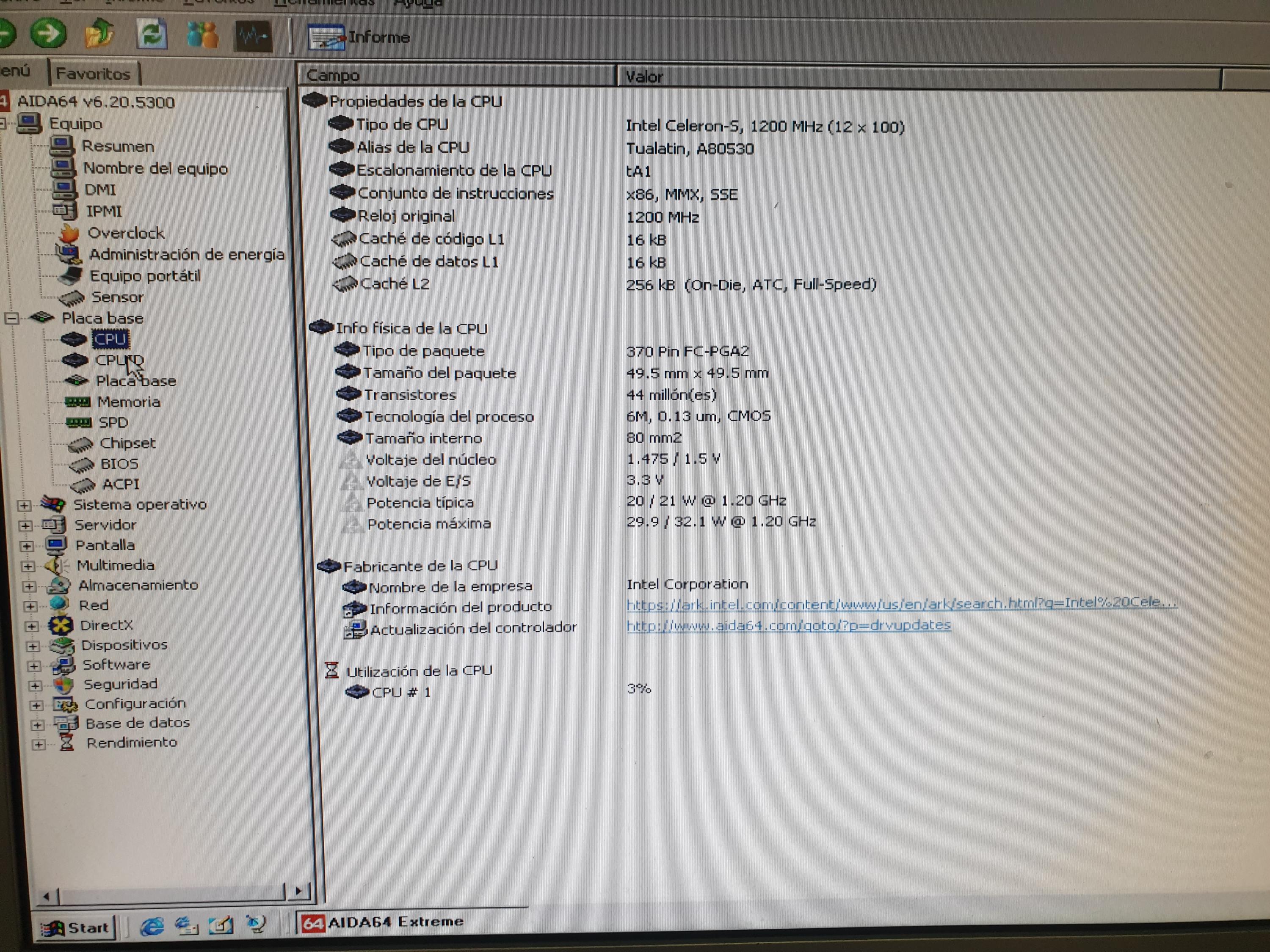The height and width of the screenshot is (952, 1270).
Task: Select CPUID under Placa base
Action: 118,360
